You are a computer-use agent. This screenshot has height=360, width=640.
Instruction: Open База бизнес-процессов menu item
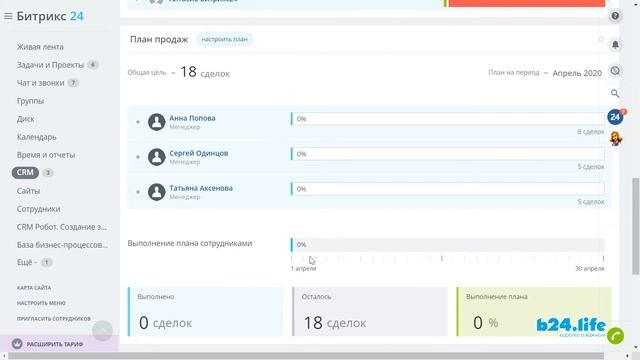pyautogui.click(x=62, y=244)
